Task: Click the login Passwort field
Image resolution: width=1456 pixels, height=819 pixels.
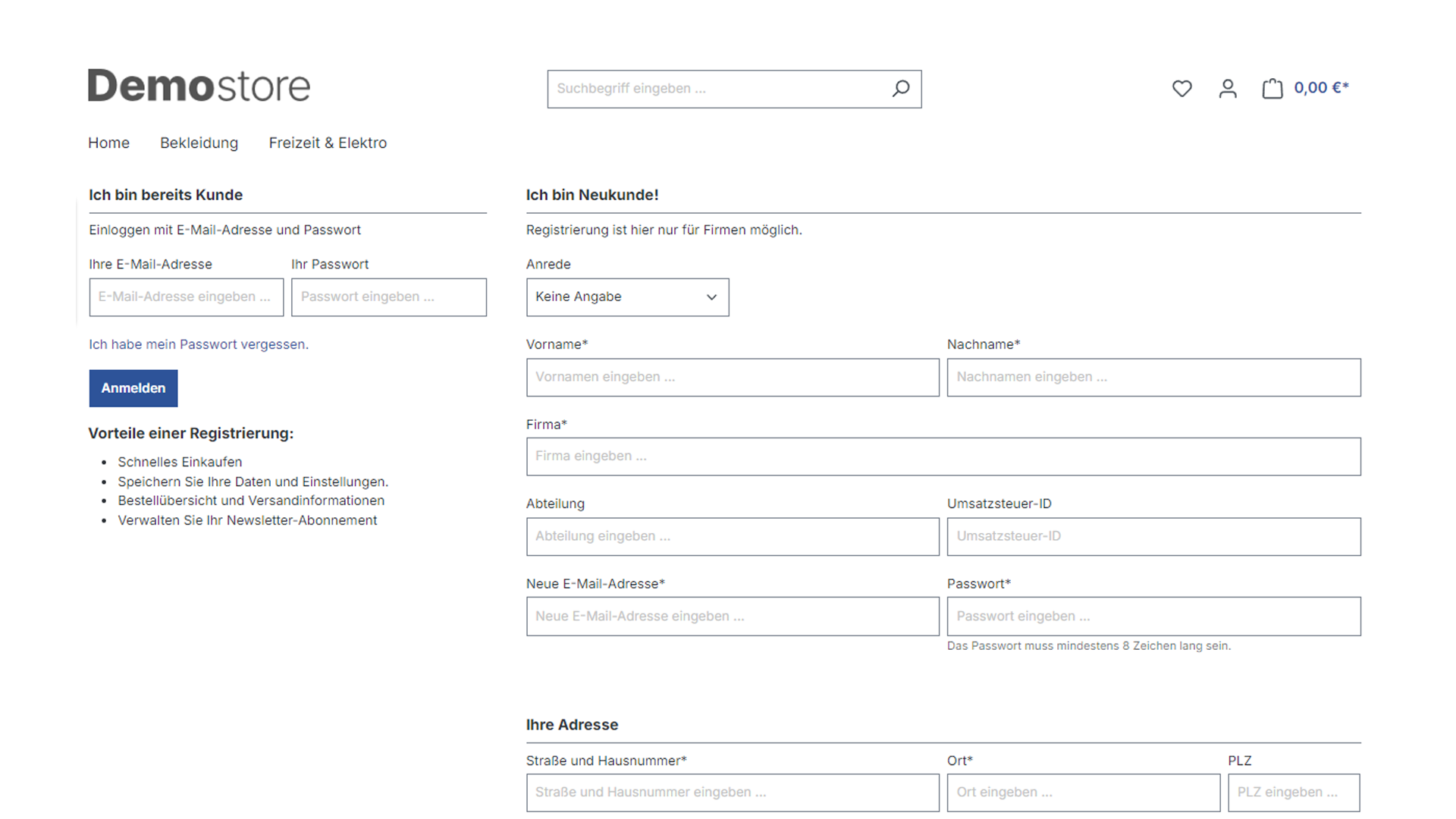Action: click(389, 297)
